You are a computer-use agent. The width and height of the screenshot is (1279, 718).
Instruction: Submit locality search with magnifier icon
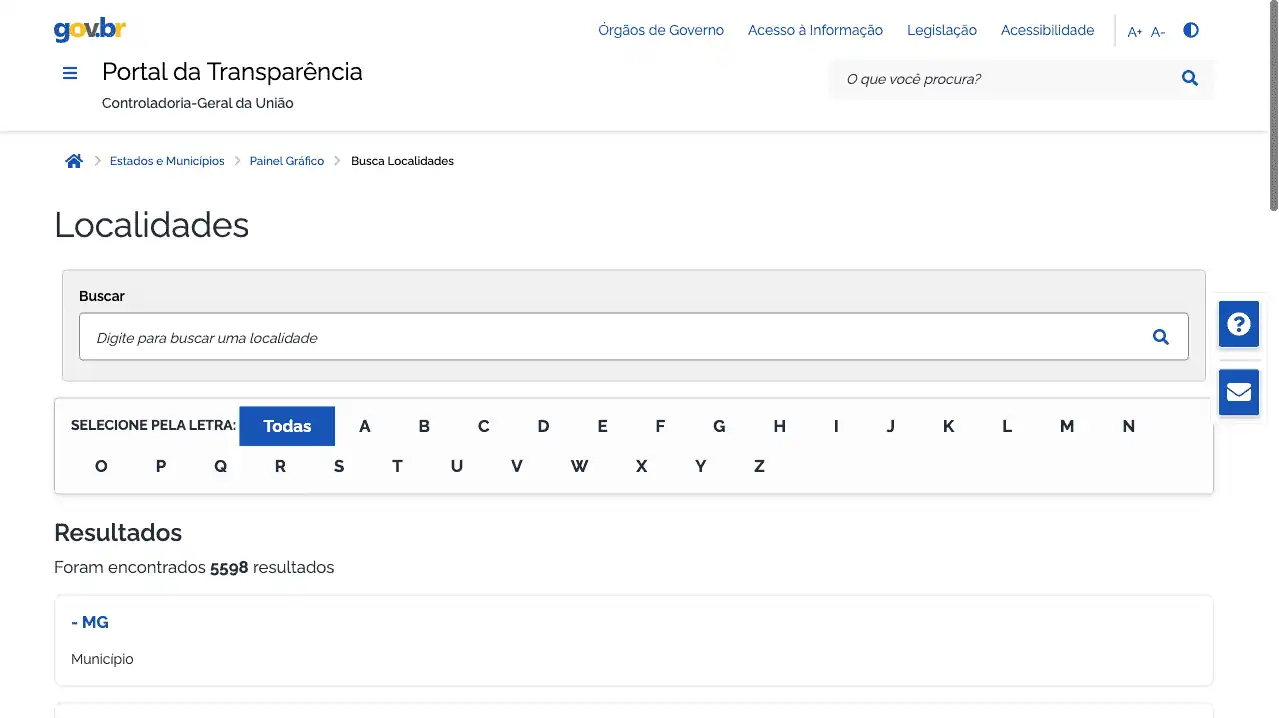coord(1160,337)
